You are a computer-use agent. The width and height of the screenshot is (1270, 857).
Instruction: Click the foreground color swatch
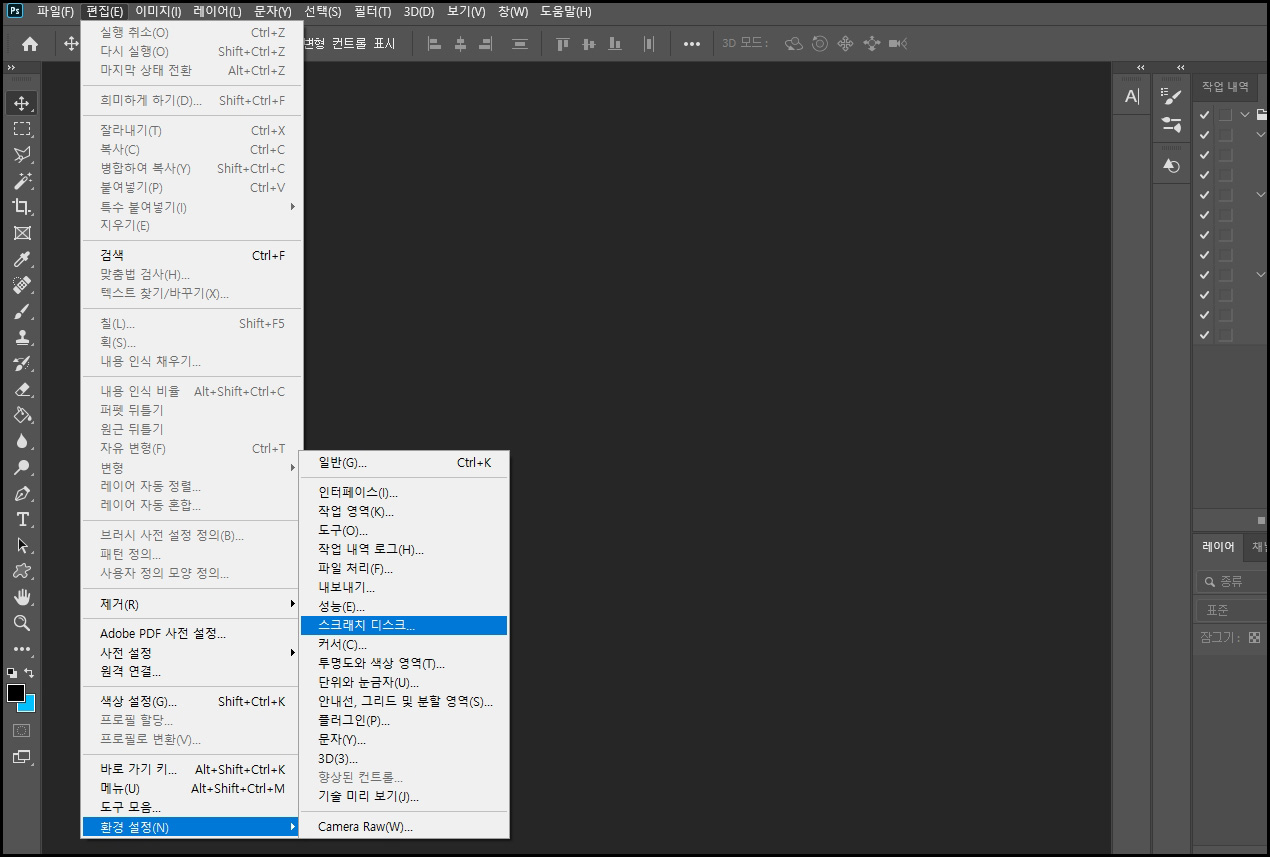pos(16,693)
